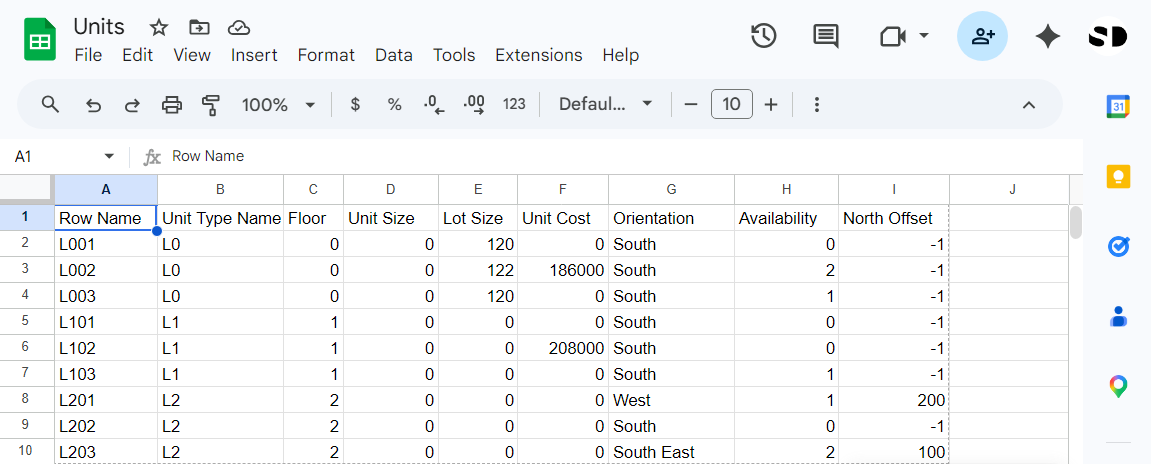Viewport: 1151px width, 464px height.
Task: Click the Share people icon
Action: (x=982, y=37)
